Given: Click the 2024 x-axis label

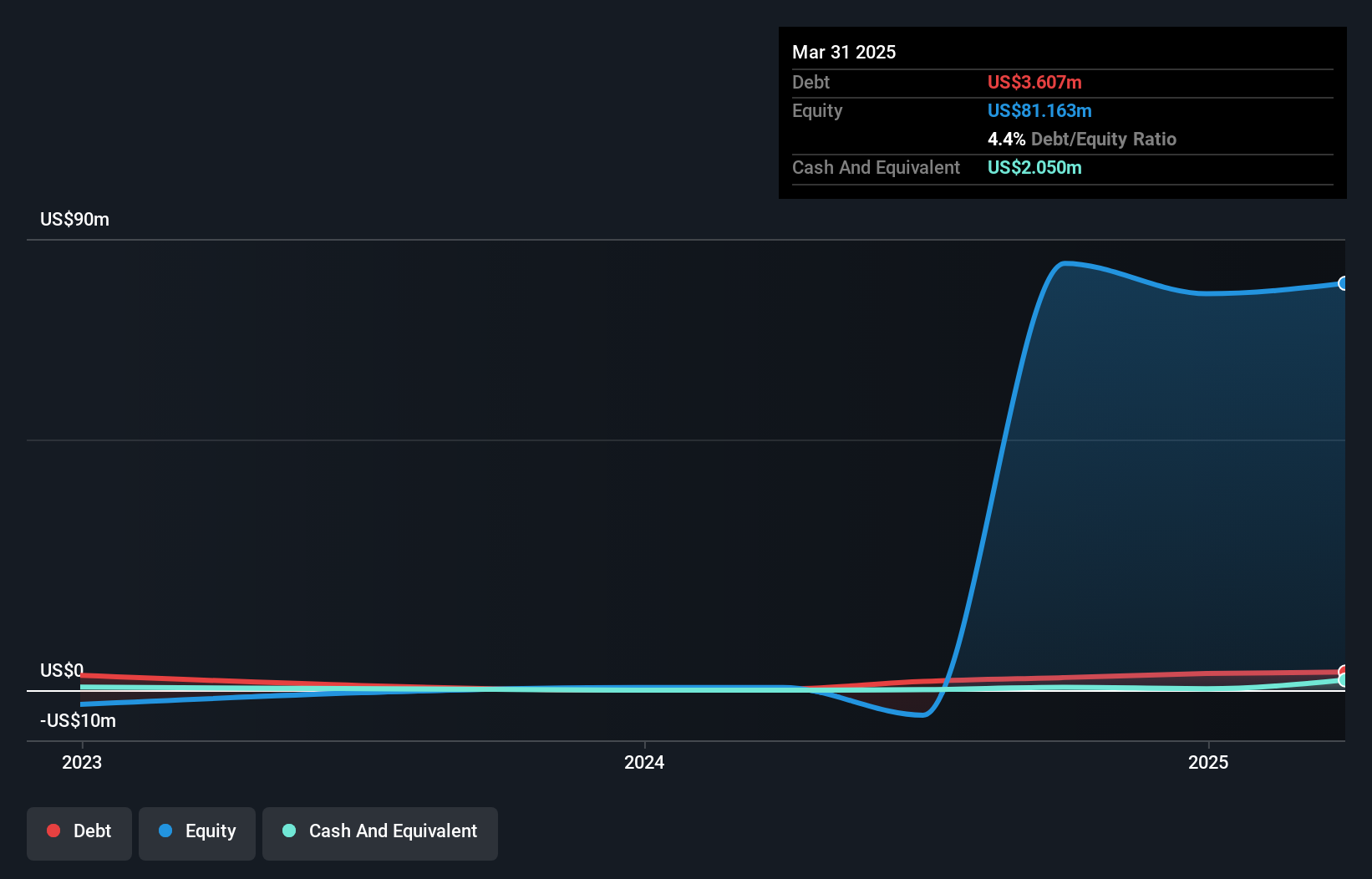Looking at the screenshot, I should [644, 762].
